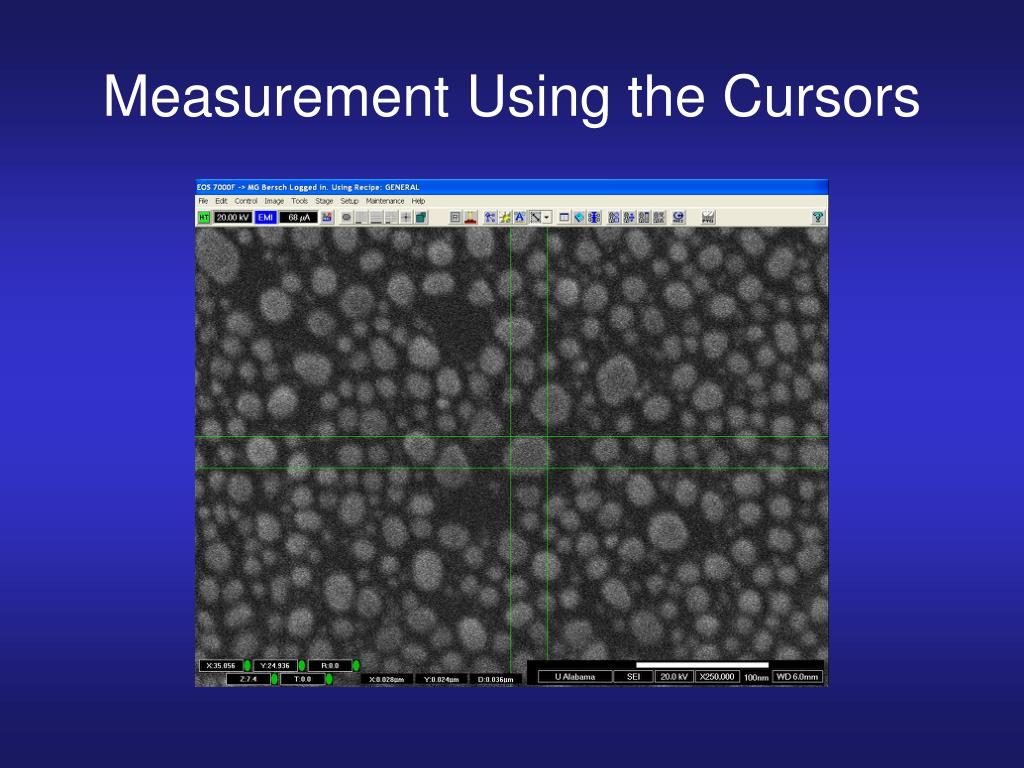Click the green indicator beside R:0.0

pos(356,665)
